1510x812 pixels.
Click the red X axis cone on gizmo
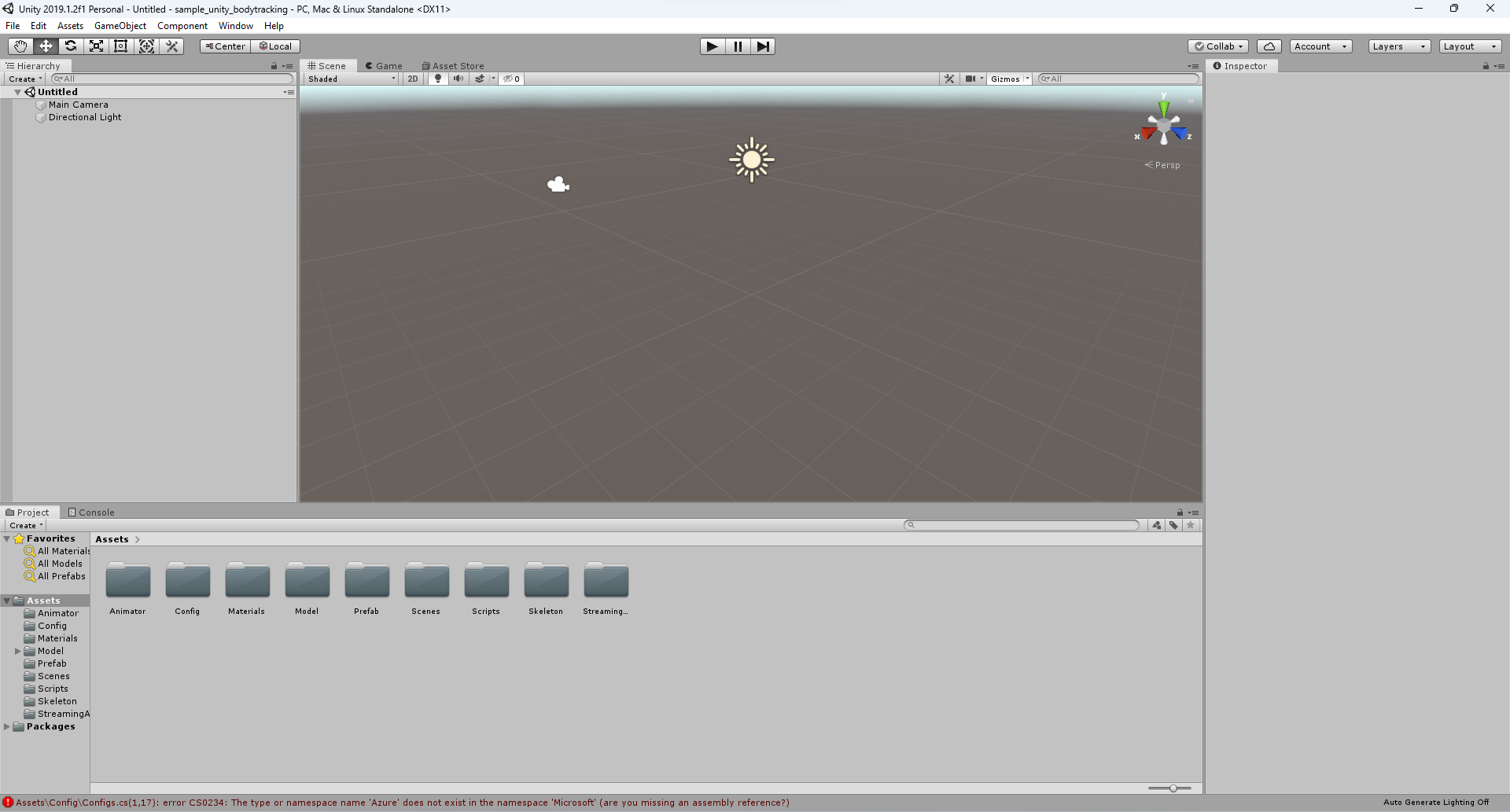pos(1148,133)
